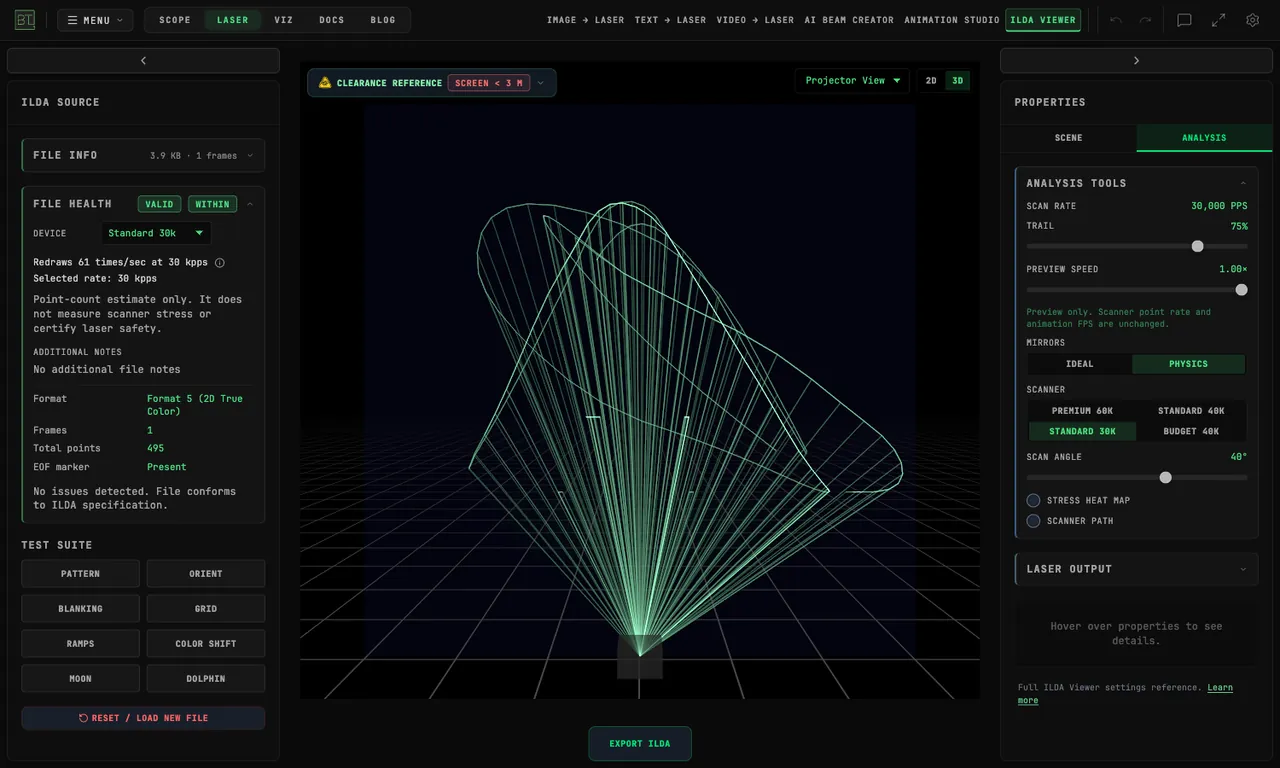
Task: Click Reset / Load New File
Action: pos(143,718)
